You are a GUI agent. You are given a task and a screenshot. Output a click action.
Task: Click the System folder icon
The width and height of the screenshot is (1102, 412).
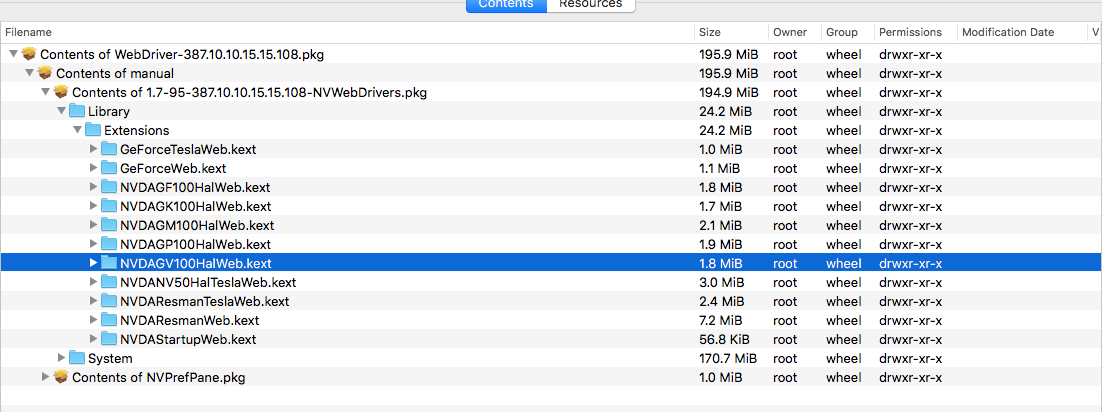(x=77, y=358)
